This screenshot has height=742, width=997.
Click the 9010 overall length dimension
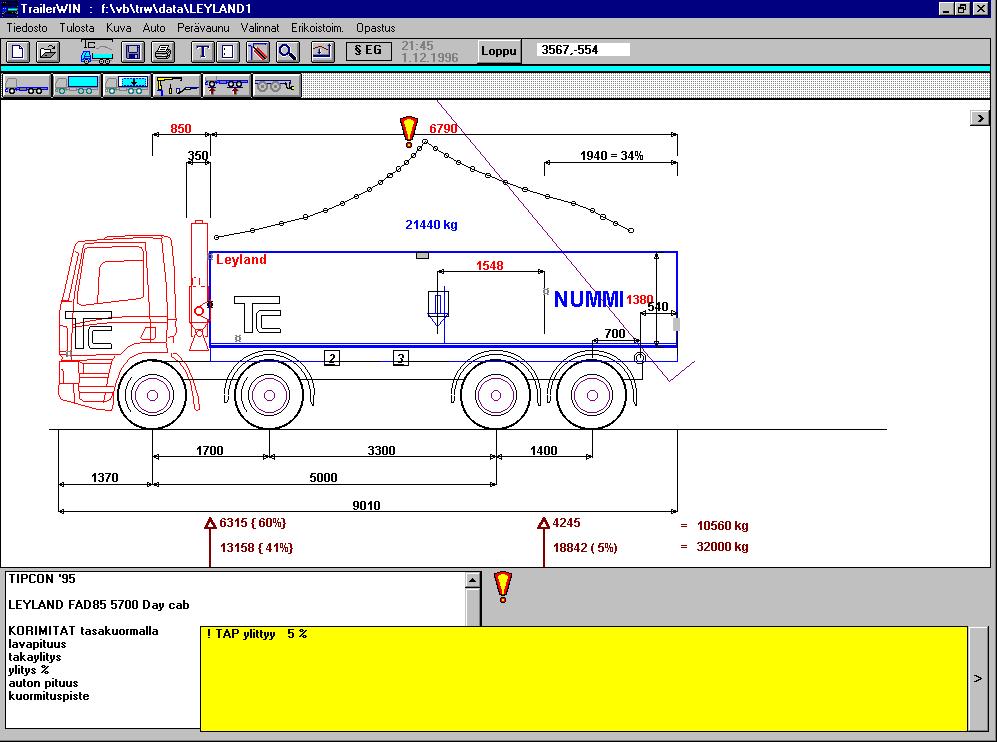point(366,505)
